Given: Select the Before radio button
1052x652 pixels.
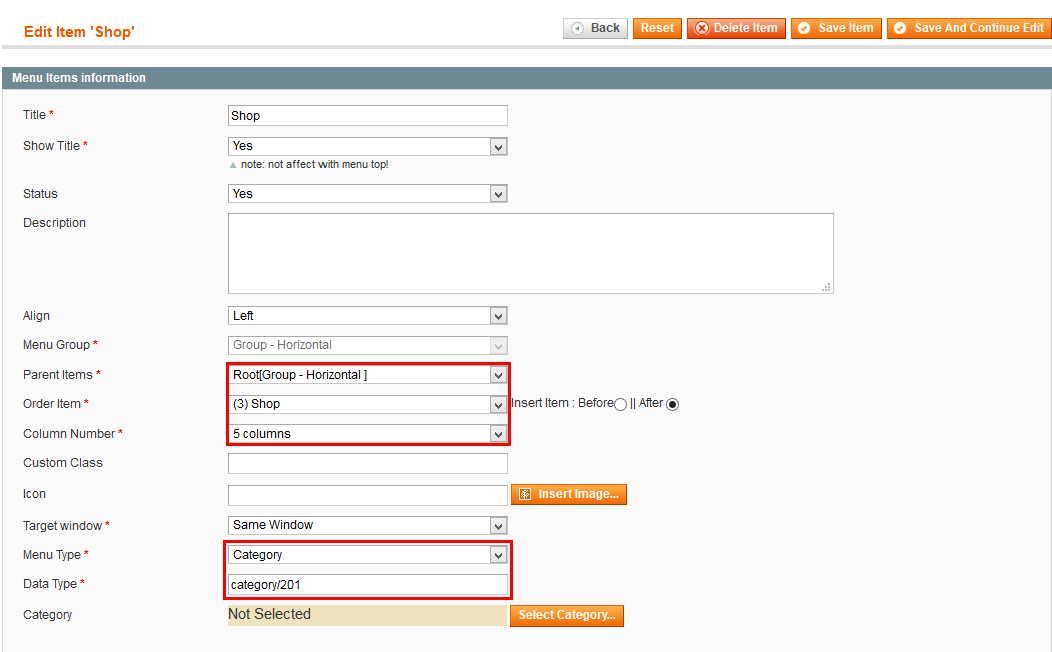Looking at the screenshot, I should pyautogui.click(x=621, y=404).
